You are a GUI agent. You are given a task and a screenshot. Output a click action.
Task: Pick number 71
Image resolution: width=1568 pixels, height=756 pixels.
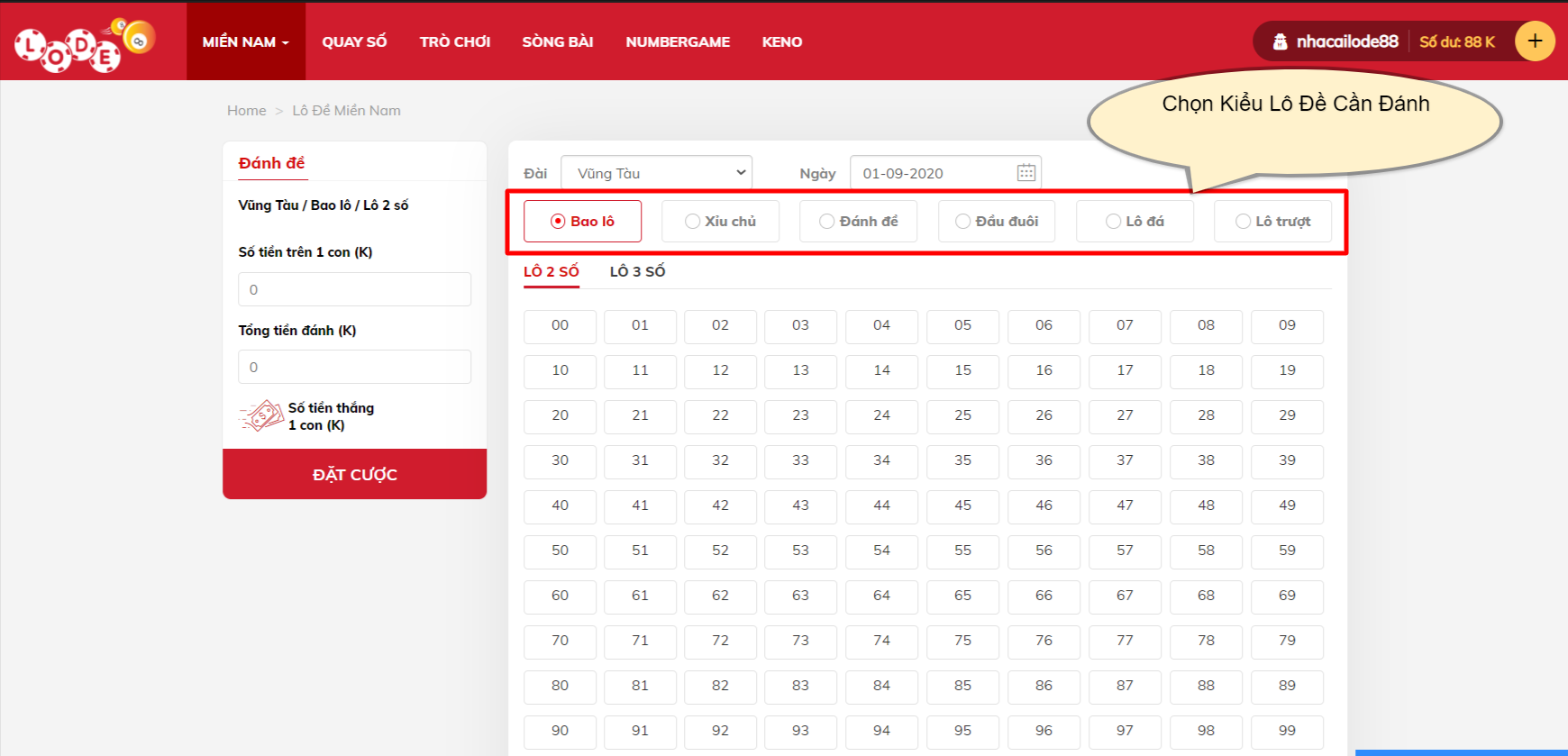click(x=640, y=642)
